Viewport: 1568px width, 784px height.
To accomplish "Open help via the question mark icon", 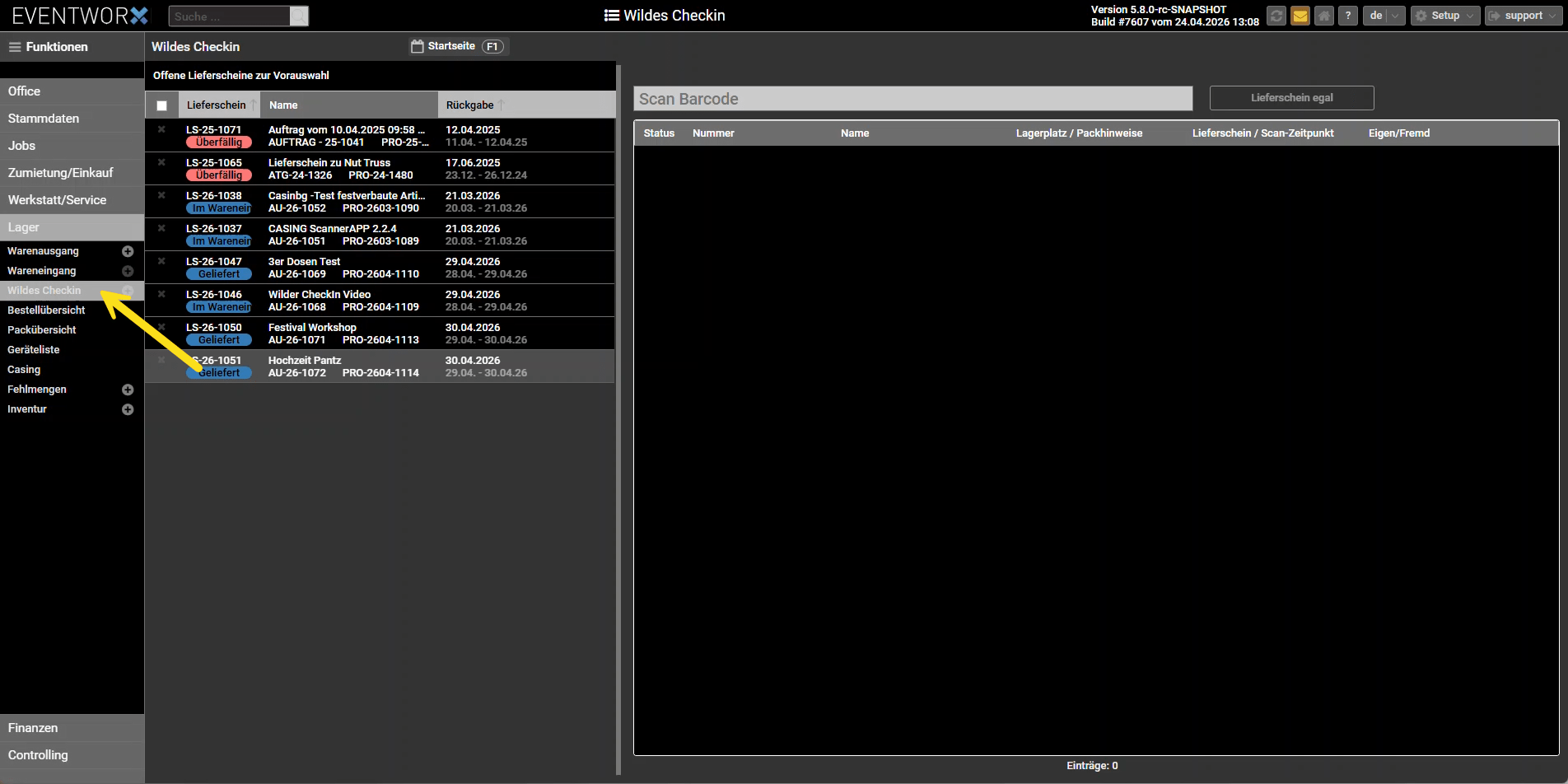I will pyautogui.click(x=1348, y=16).
